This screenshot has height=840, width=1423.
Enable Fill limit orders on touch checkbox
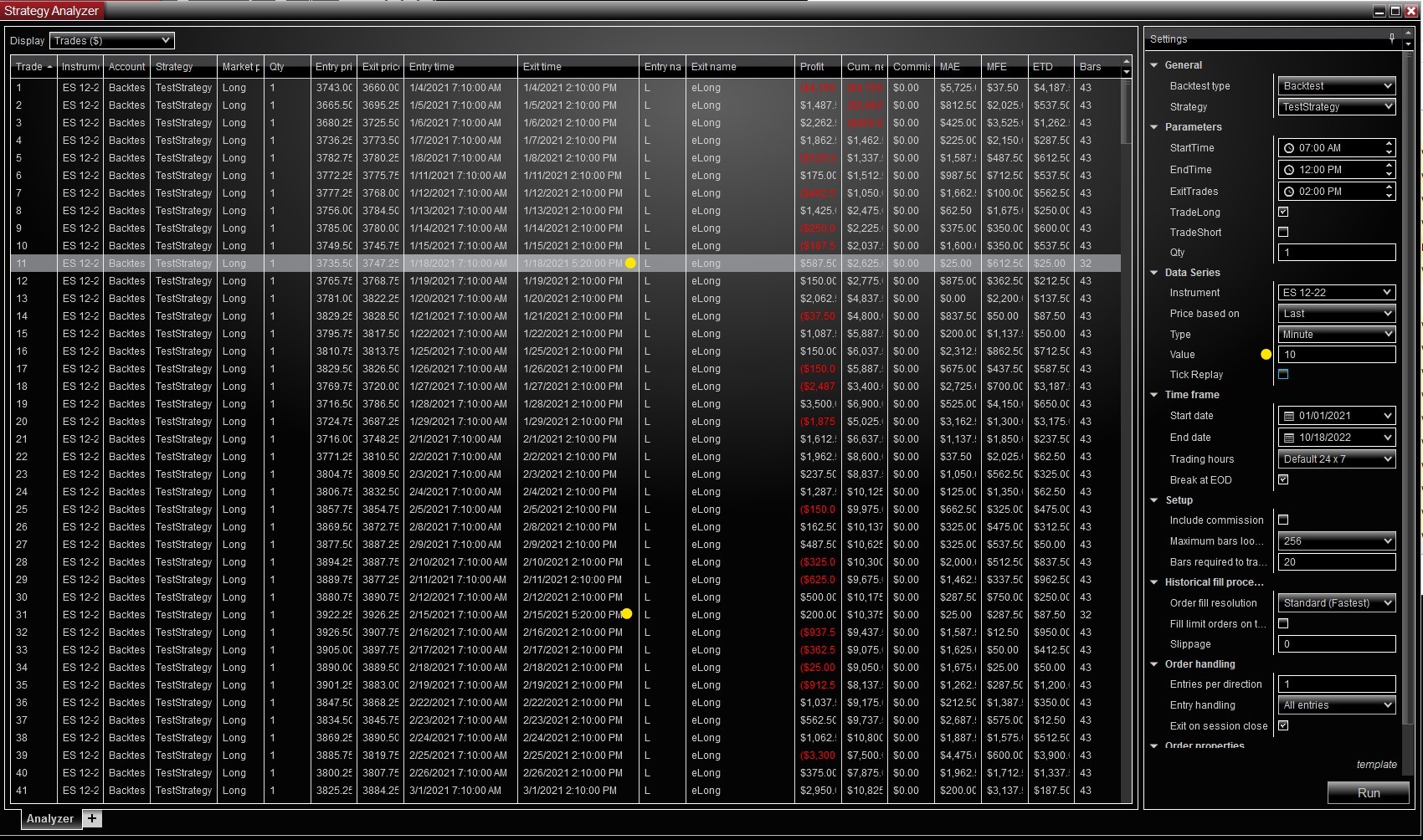[x=1283, y=624]
